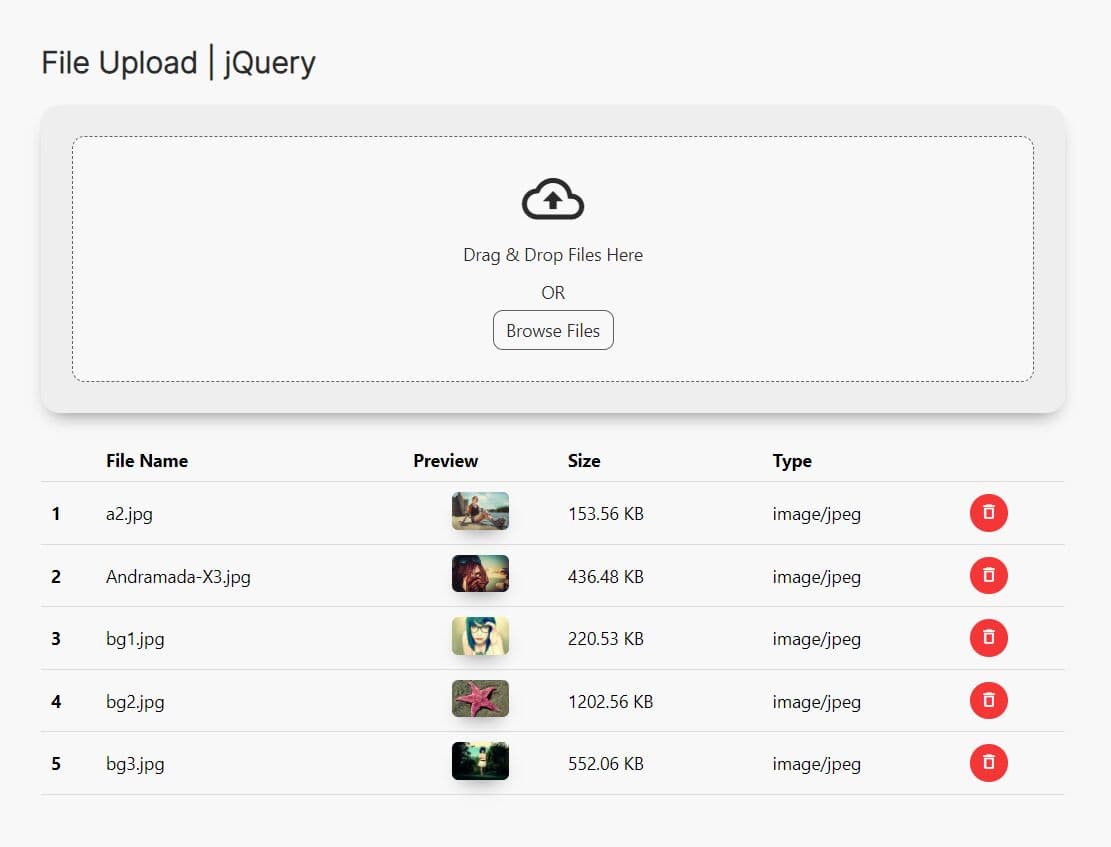Delete bg3.jpg using its trash icon
Image resolution: width=1111 pixels, height=847 pixels.
(x=988, y=763)
